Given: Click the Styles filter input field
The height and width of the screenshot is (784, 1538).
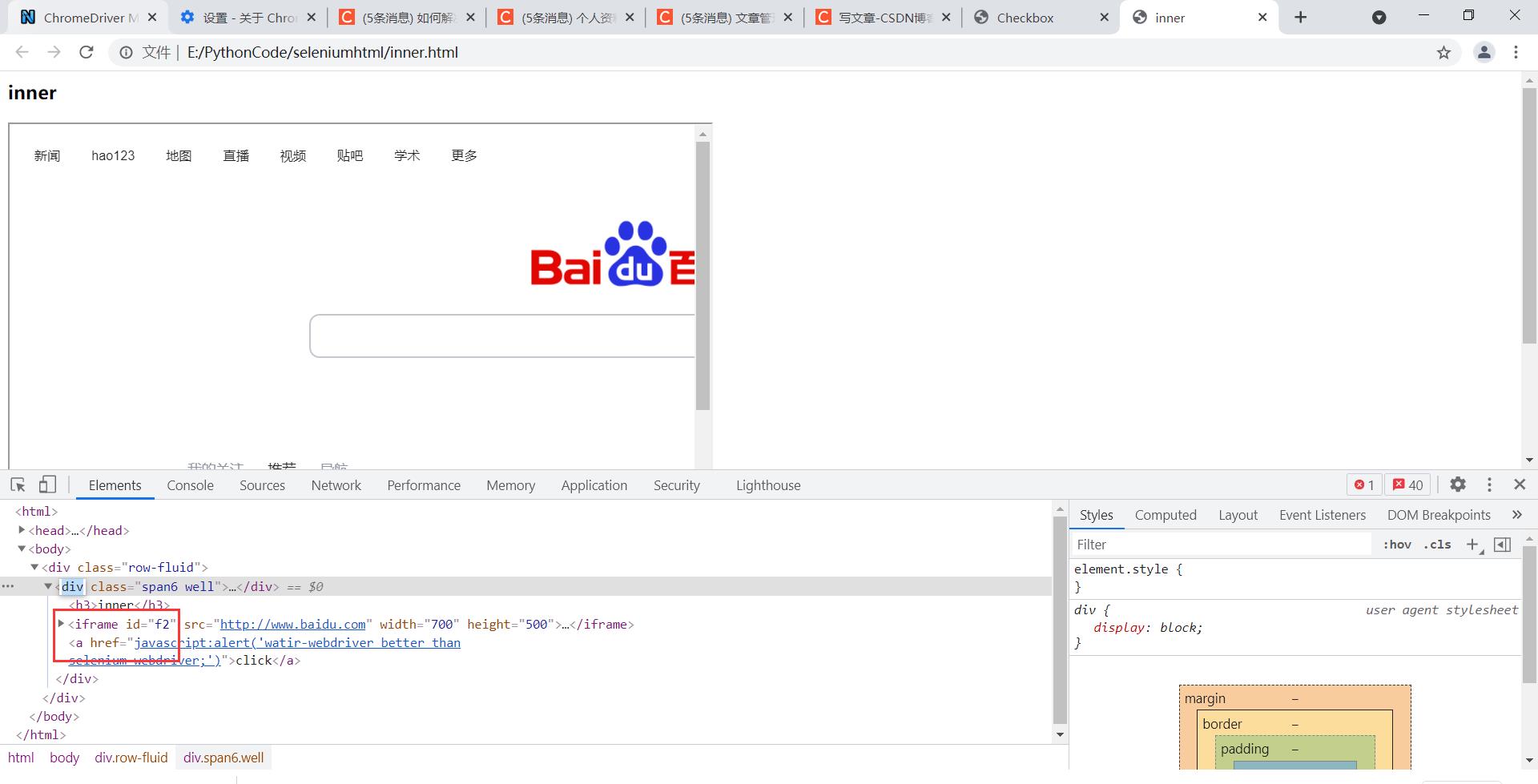Looking at the screenshot, I should pos(1222,545).
